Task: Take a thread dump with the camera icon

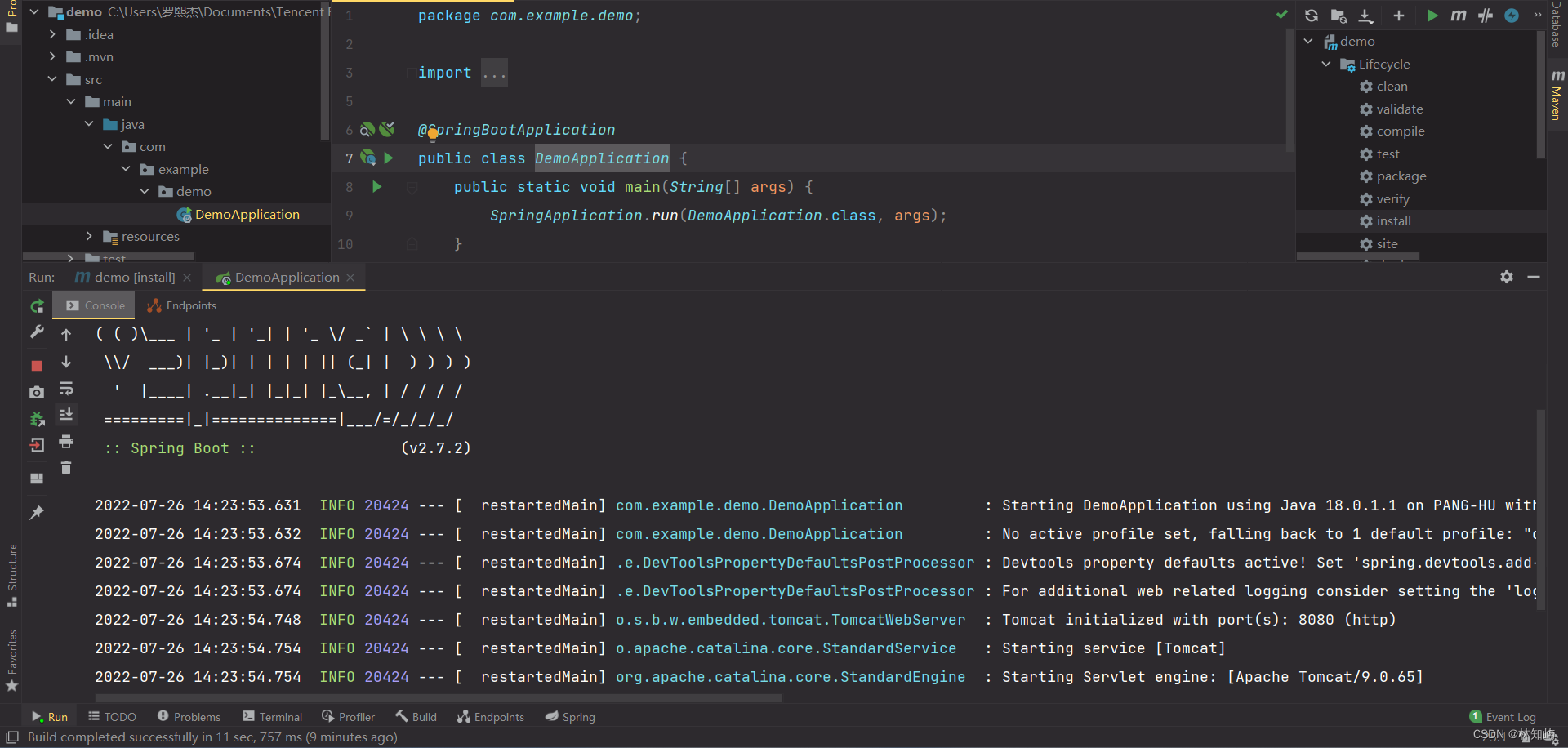Action: coord(37,392)
